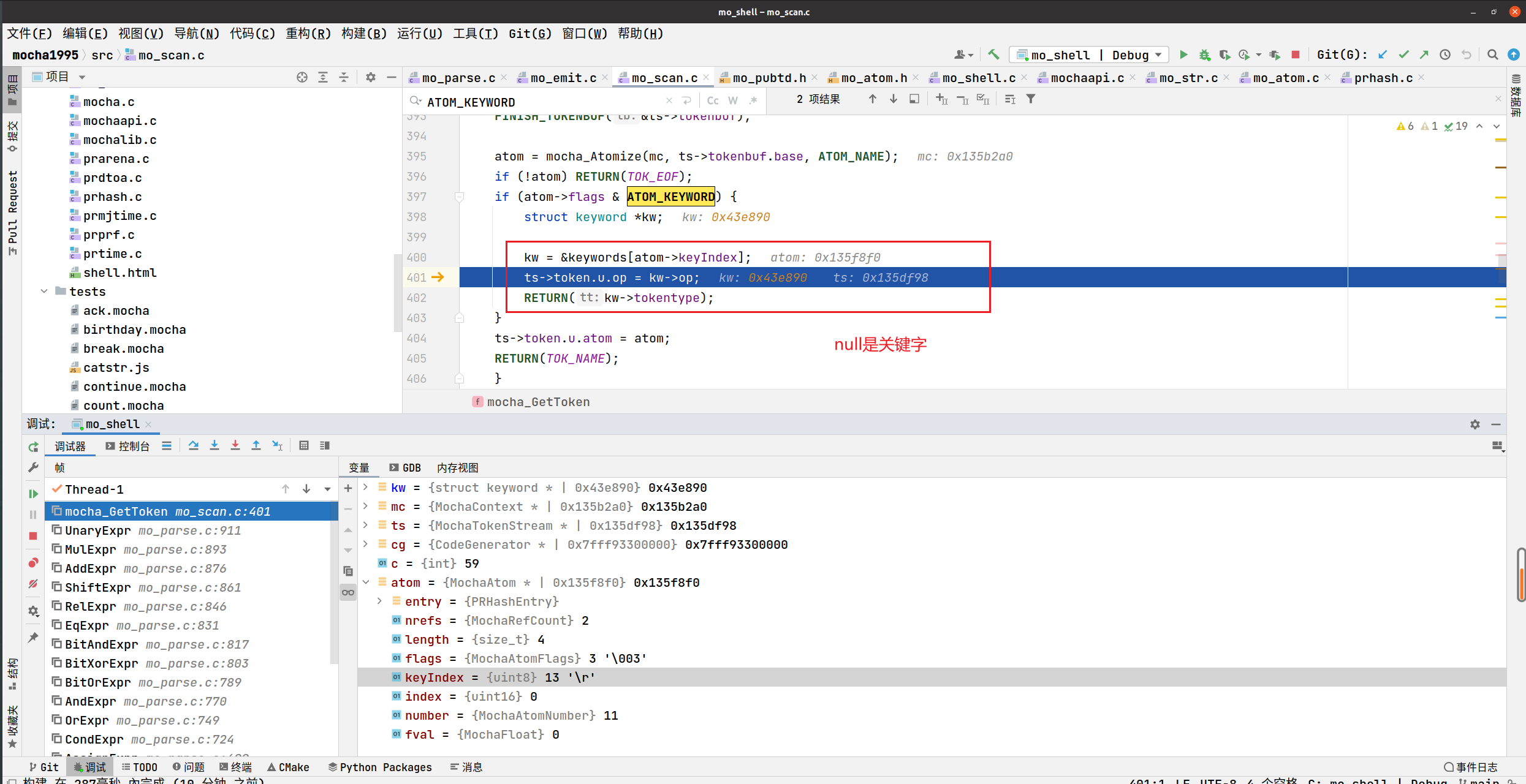Open the 终端 terminal tool window
This screenshot has width=1526, height=784.
pos(235,767)
